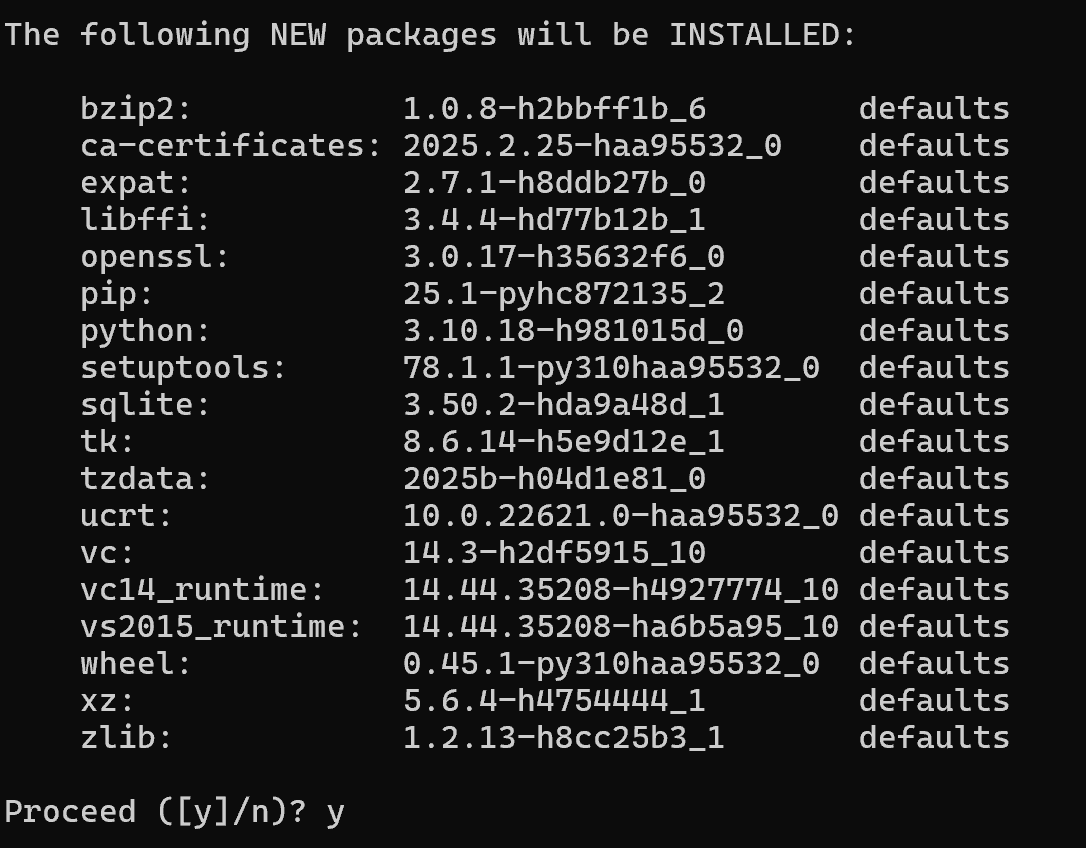Click the wheel version 0.45.1-py310haa95532_0
The width and height of the screenshot is (1086, 848).
[x=611, y=664]
